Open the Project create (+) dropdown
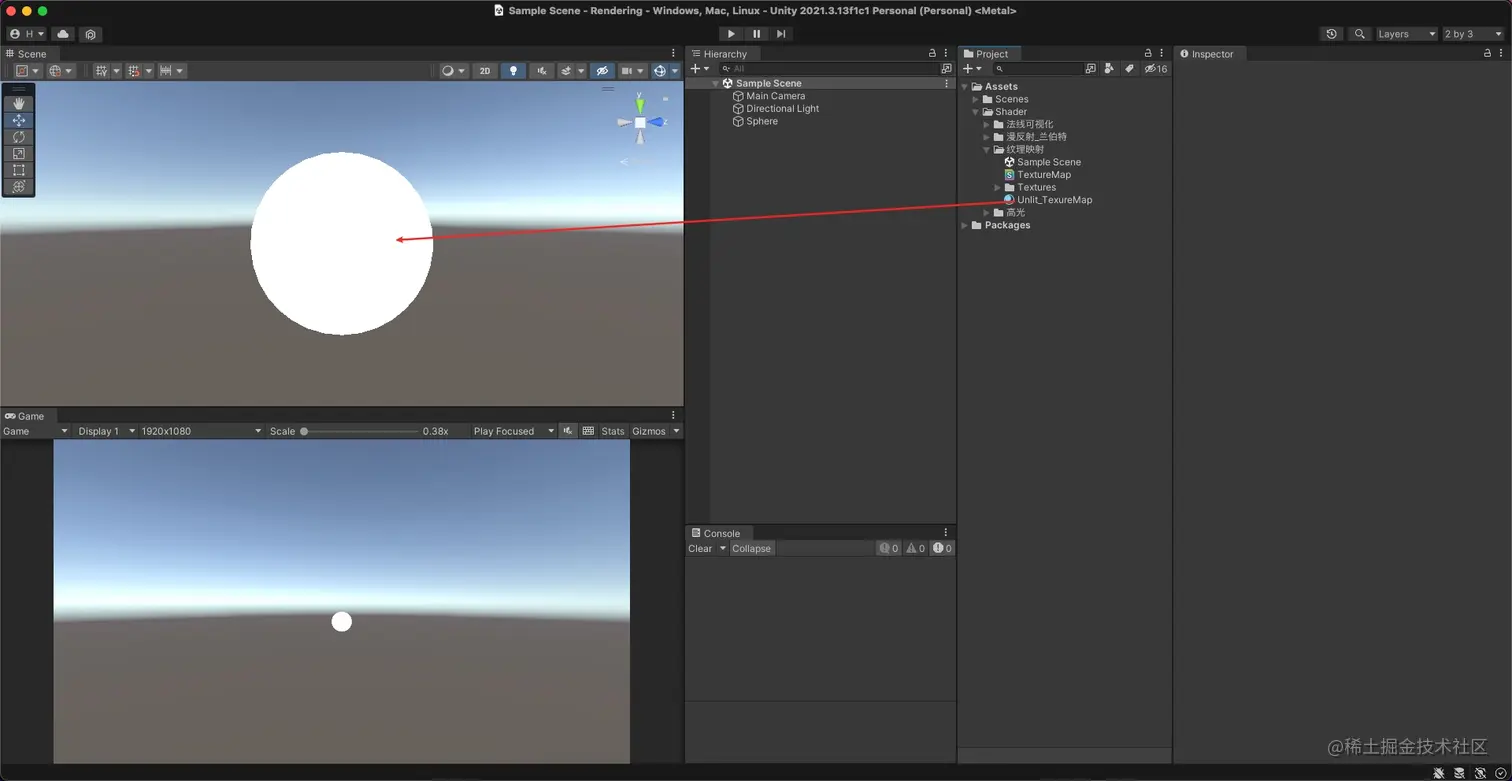 point(972,69)
